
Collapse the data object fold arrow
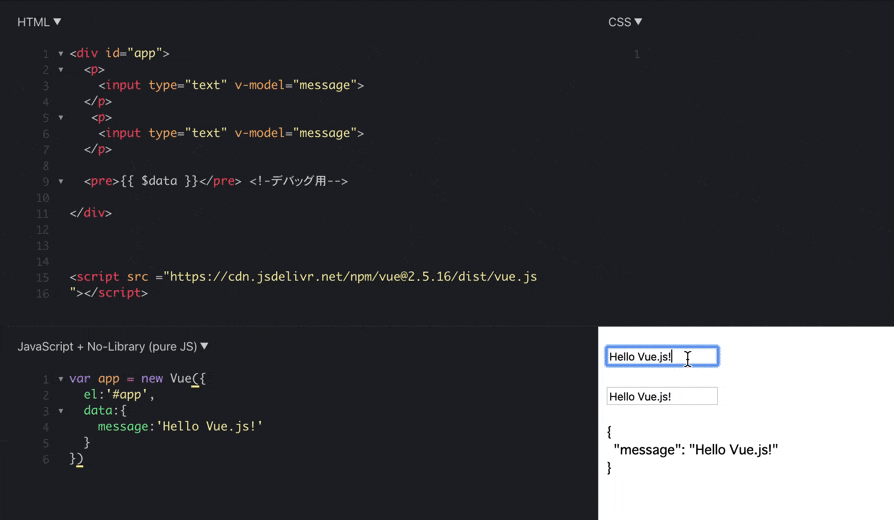(x=60, y=411)
